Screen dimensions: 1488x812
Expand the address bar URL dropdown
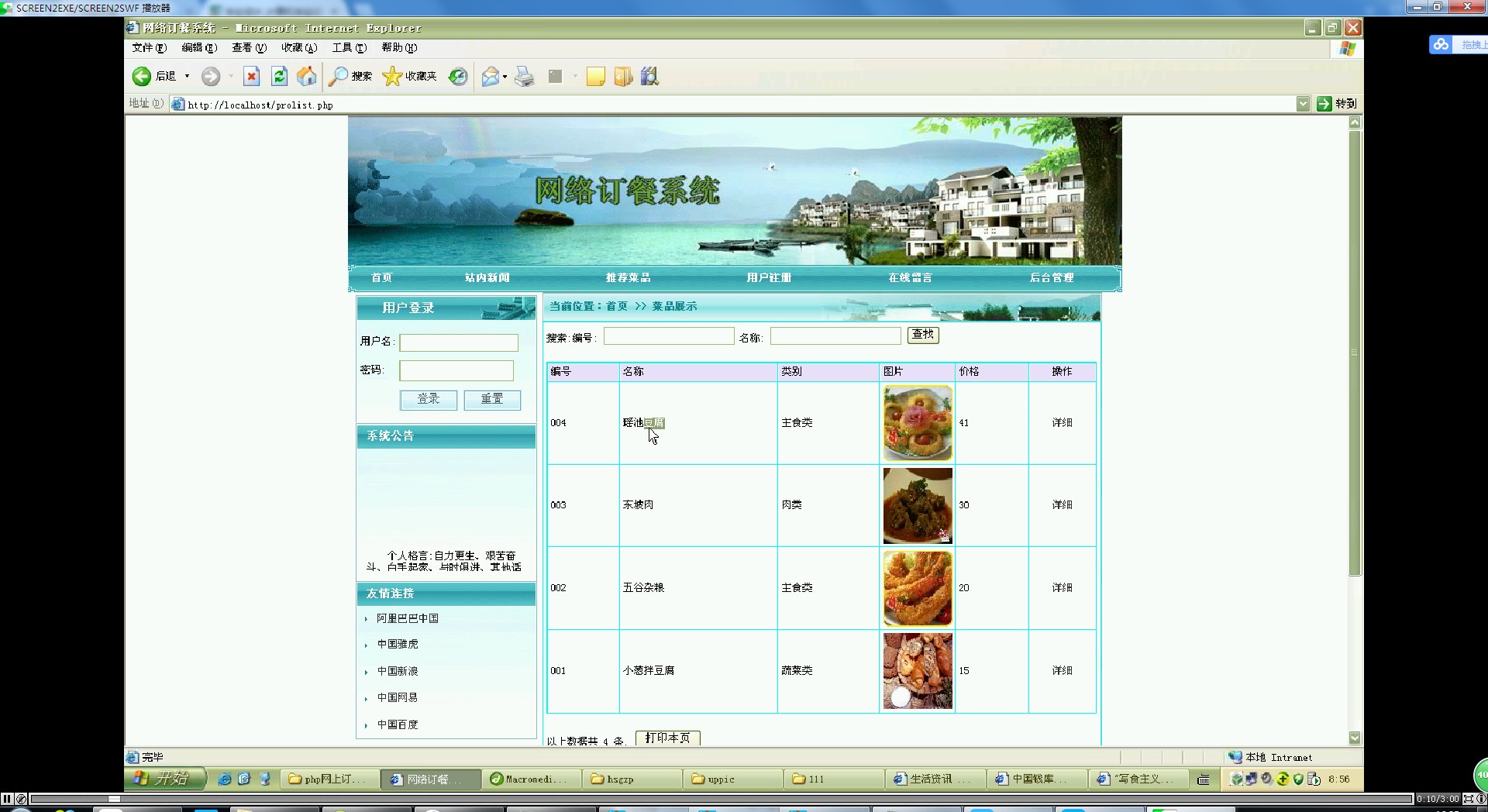[x=1303, y=104]
